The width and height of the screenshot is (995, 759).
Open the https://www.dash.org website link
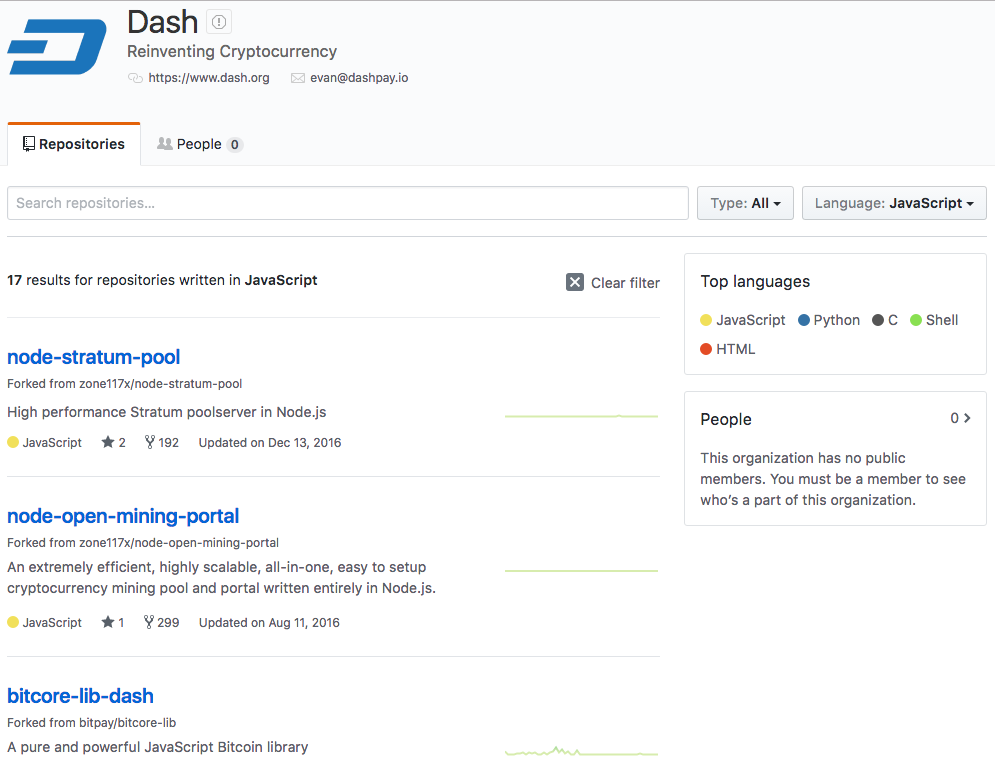(209, 78)
